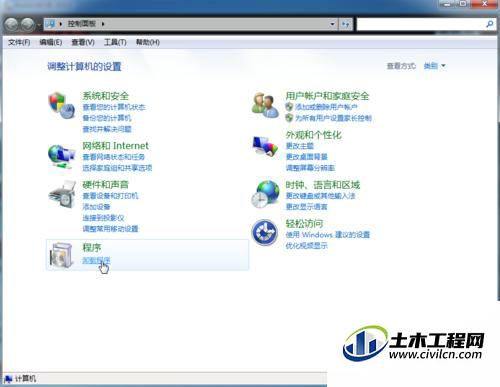
Task: Click the control panel icon in address bar
Action: (51, 24)
